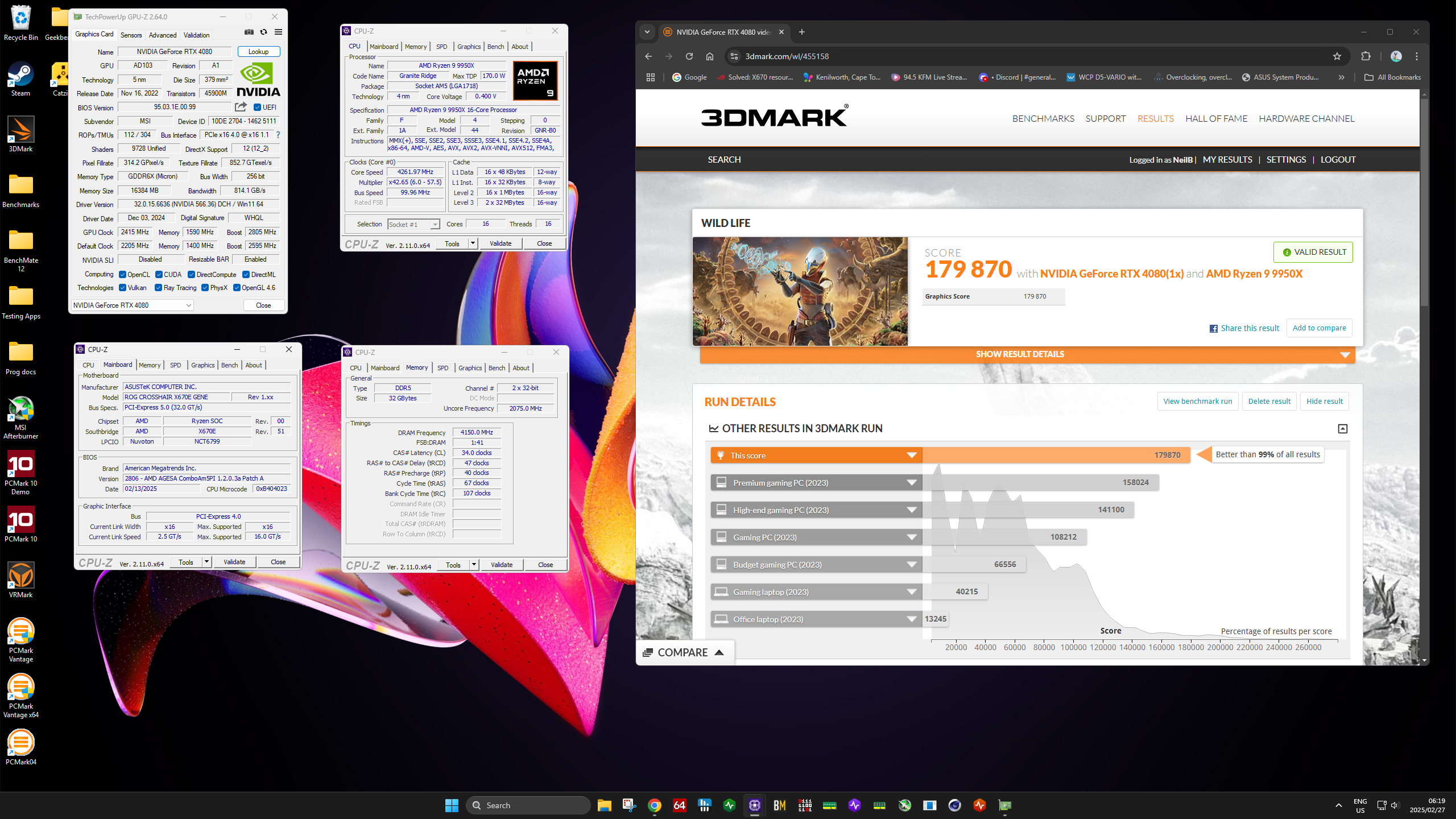Image resolution: width=1456 pixels, height=819 pixels.
Task: Toggle the OpenCL checkbox
Action: pos(122,275)
